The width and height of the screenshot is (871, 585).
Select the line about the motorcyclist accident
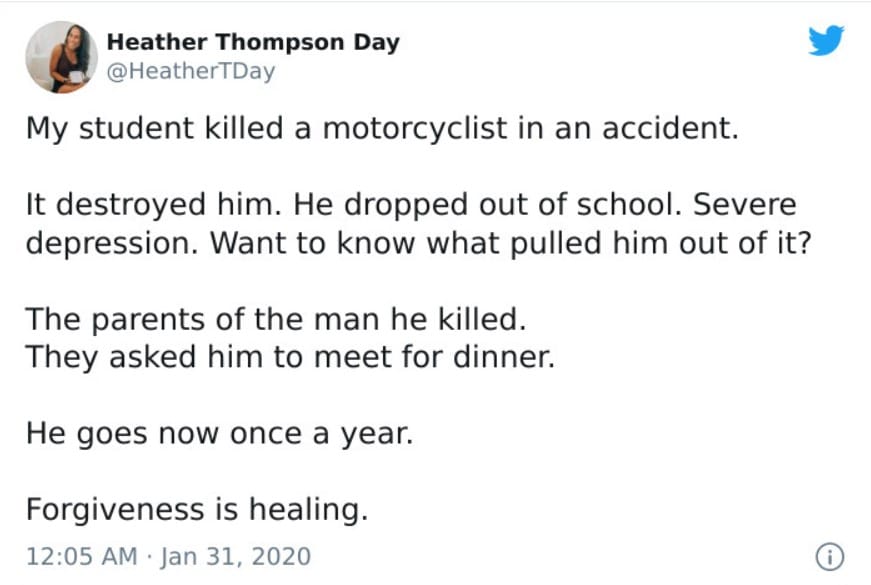382,128
